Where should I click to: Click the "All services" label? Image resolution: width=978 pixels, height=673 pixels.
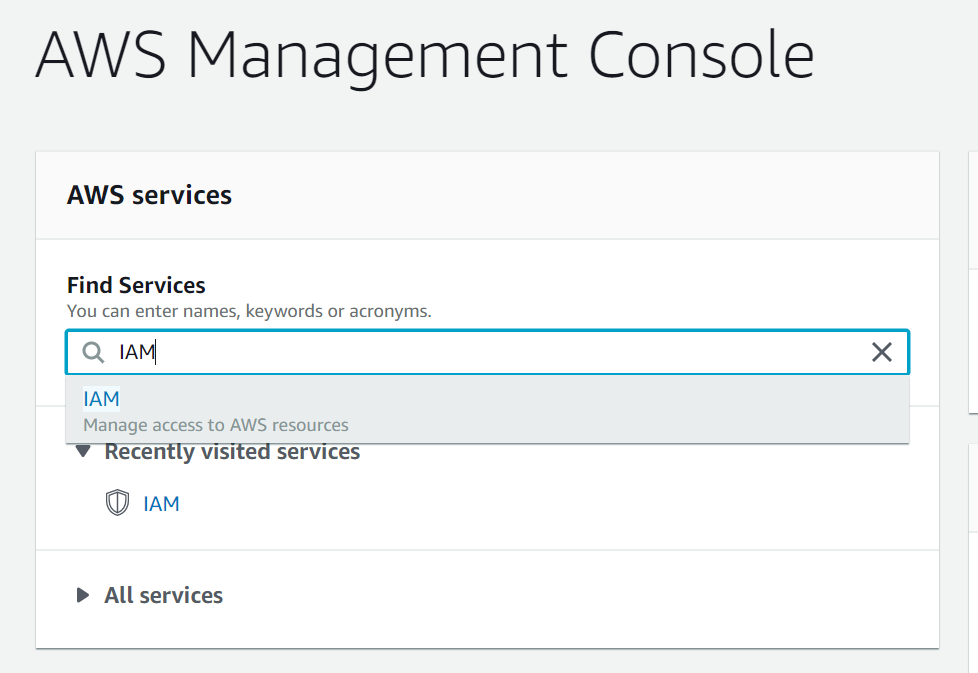coord(163,595)
